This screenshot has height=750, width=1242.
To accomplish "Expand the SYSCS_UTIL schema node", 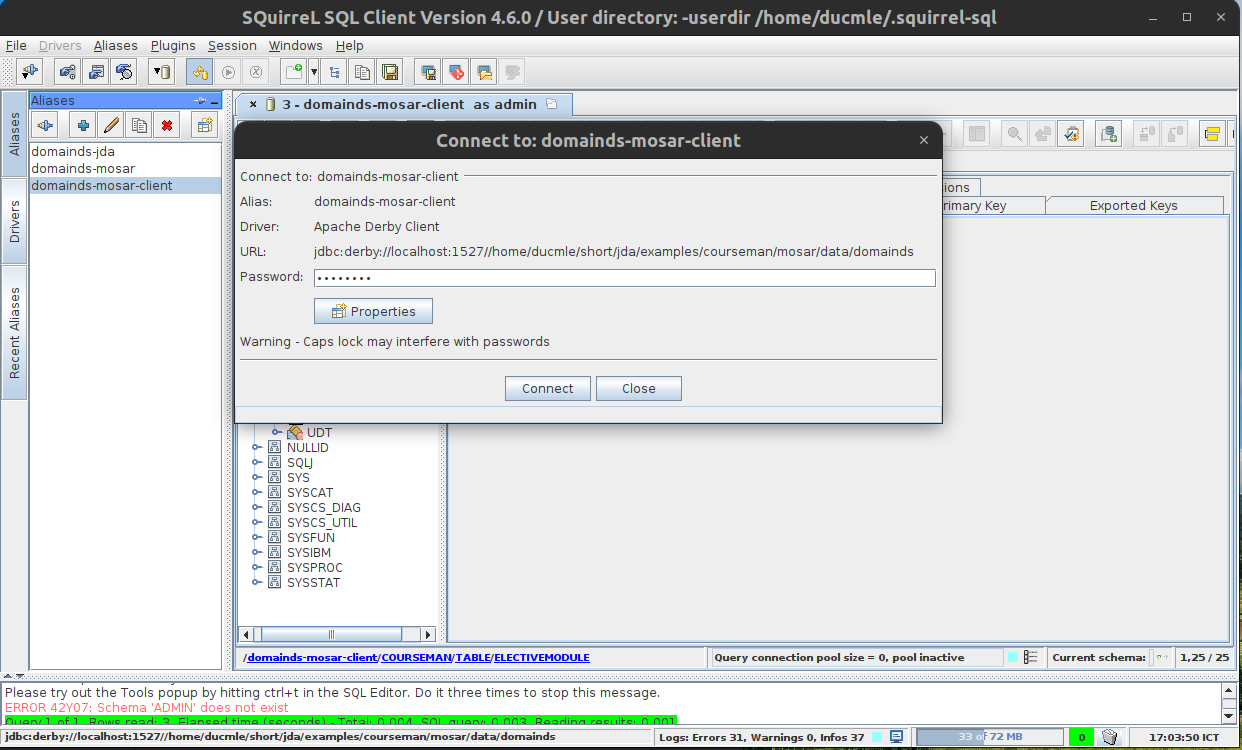I will 257,523.
